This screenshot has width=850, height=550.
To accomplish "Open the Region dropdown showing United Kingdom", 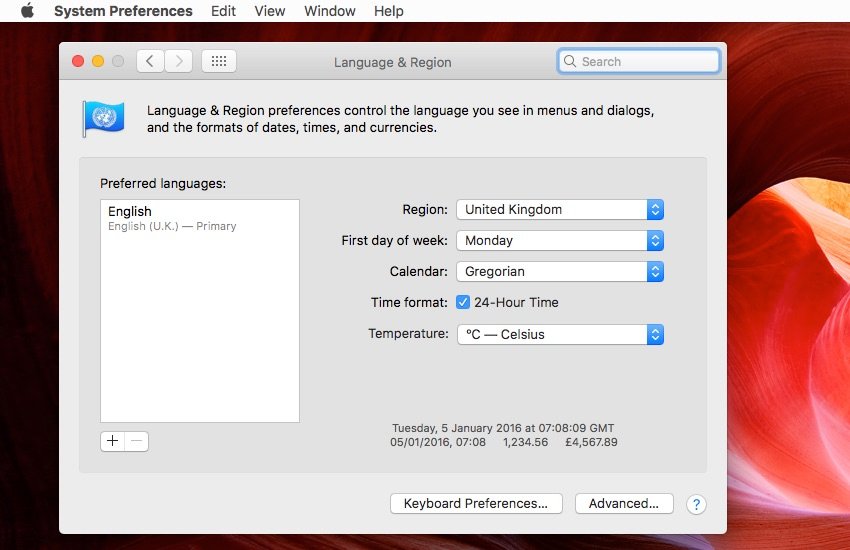I will pos(560,210).
